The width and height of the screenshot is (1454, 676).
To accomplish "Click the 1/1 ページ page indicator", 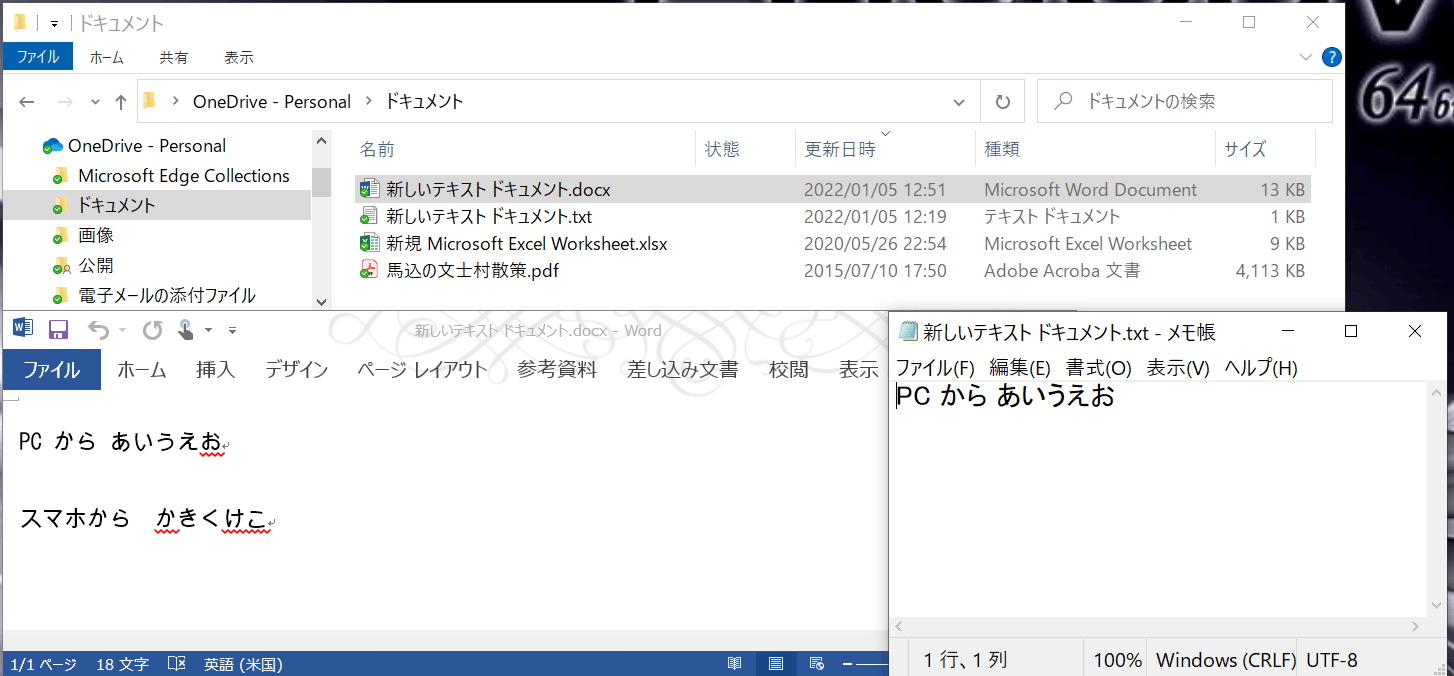I will [43, 663].
